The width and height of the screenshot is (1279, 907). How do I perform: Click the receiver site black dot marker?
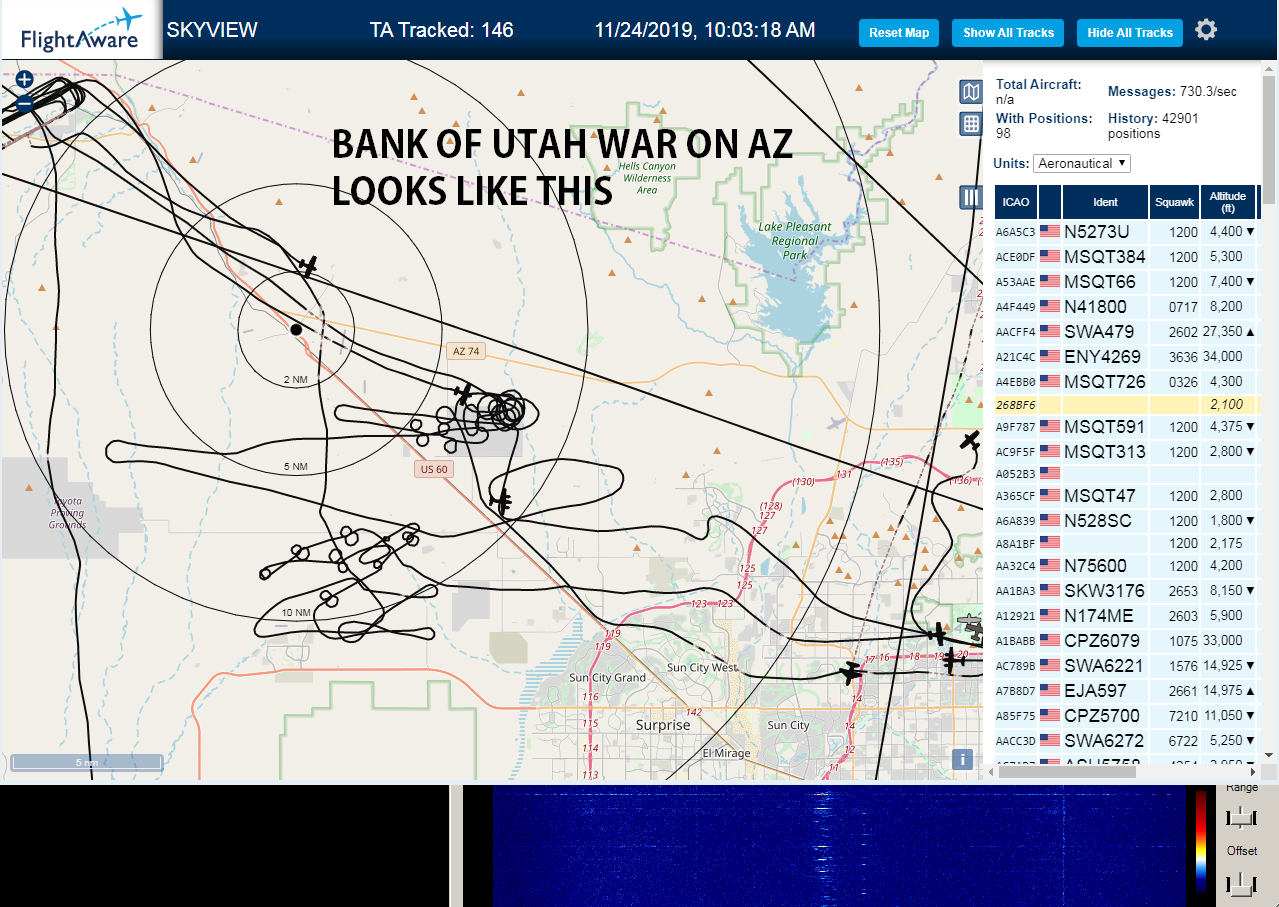tap(296, 329)
